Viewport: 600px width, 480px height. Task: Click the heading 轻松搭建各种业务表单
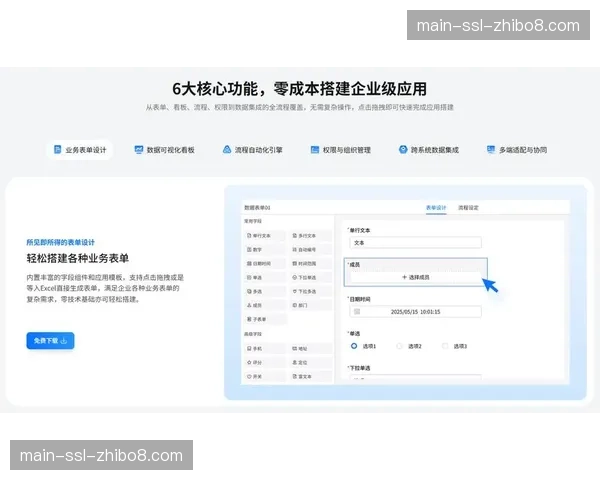click(78, 258)
